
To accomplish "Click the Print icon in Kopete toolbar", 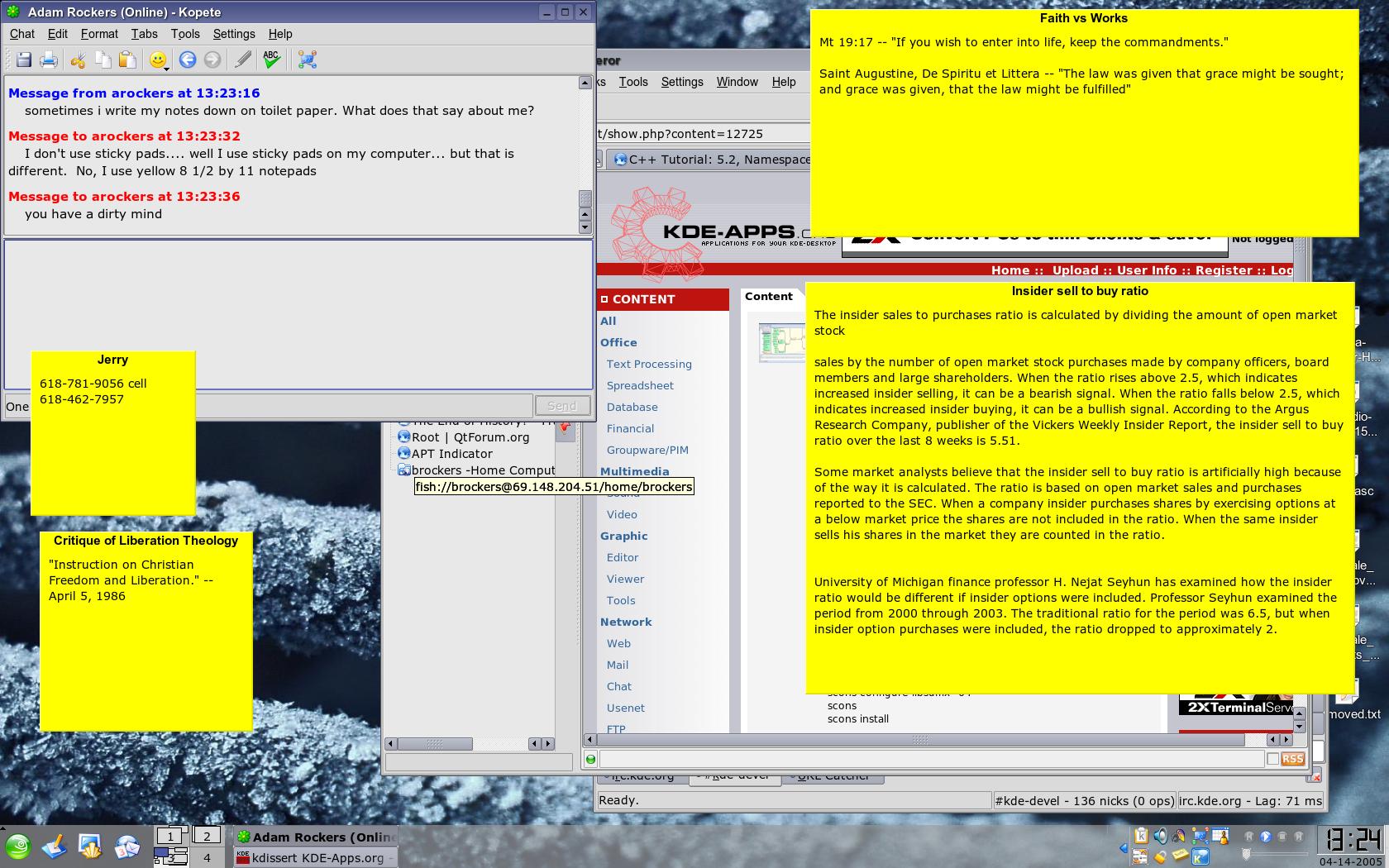I will coord(49,60).
